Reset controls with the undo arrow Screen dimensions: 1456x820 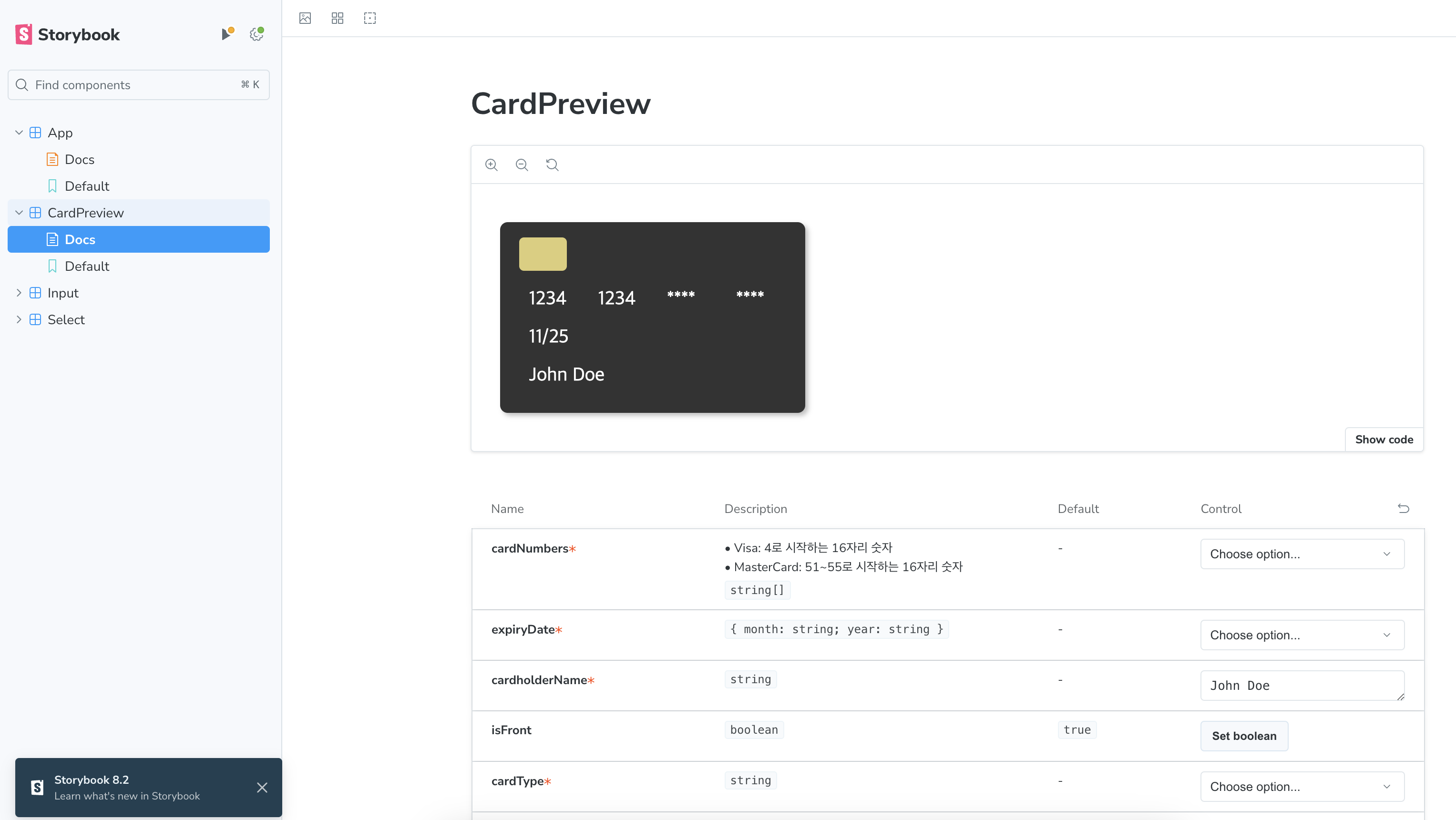(x=1403, y=509)
